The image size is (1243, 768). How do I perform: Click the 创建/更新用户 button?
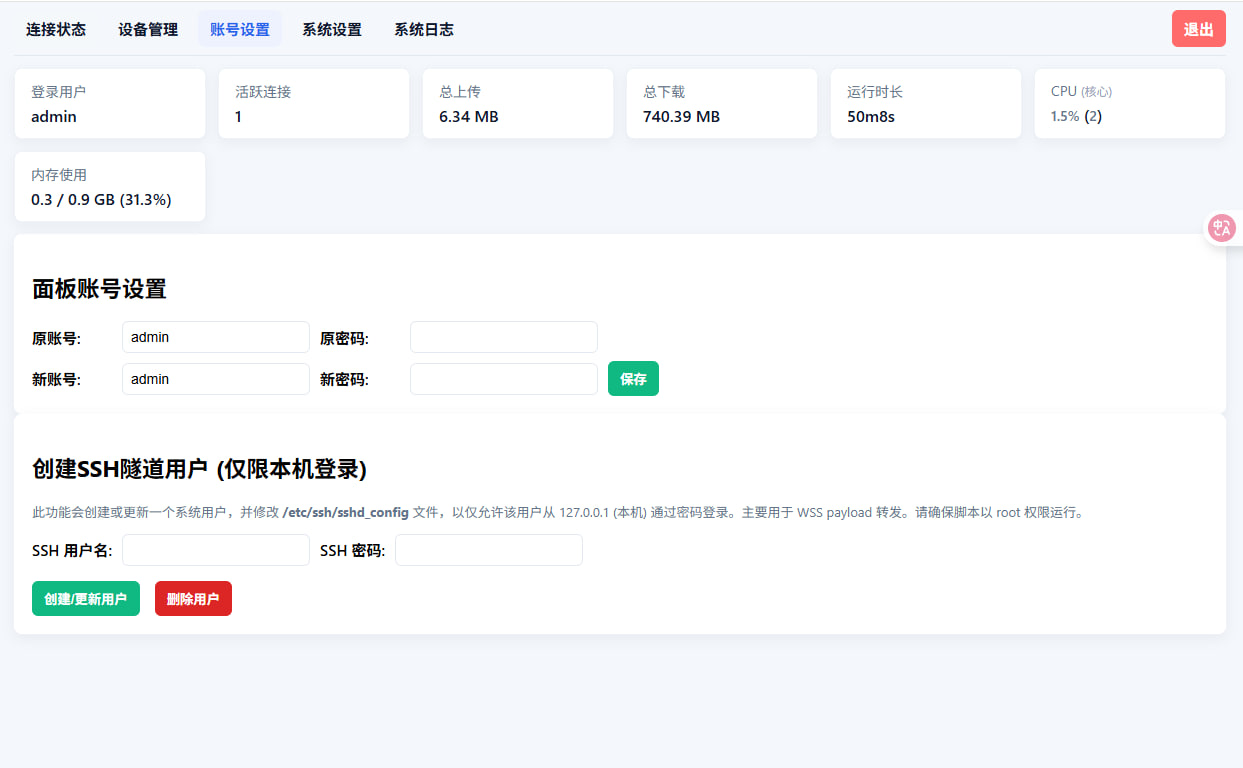coord(86,599)
